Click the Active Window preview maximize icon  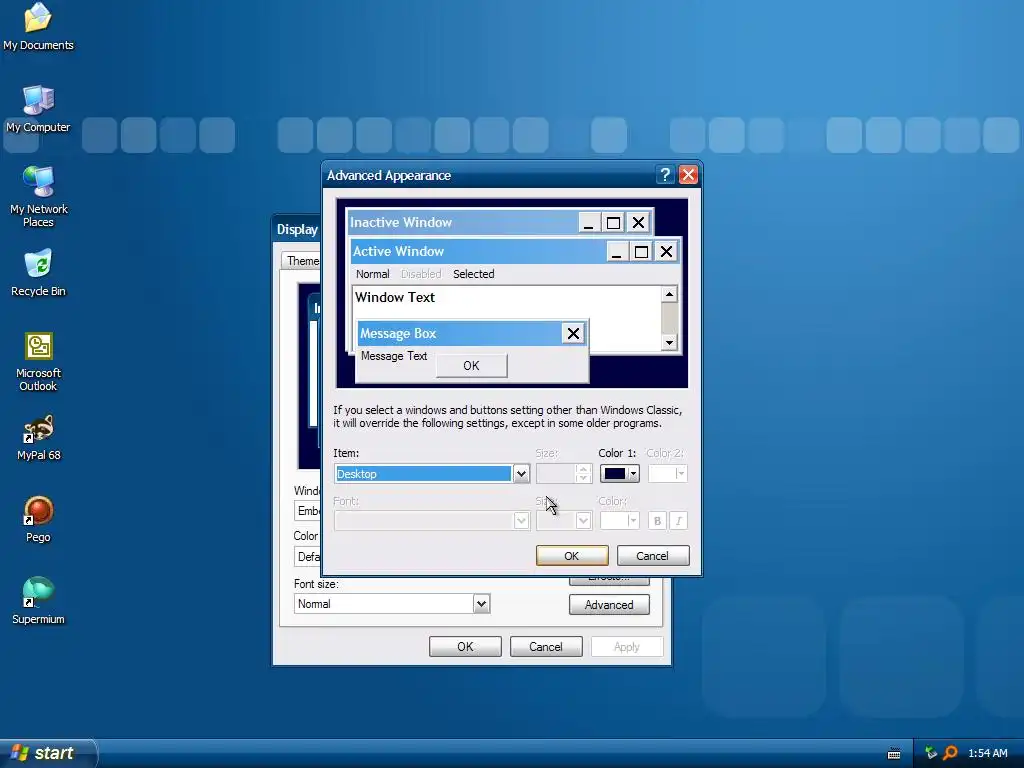click(x=641, y=251)
